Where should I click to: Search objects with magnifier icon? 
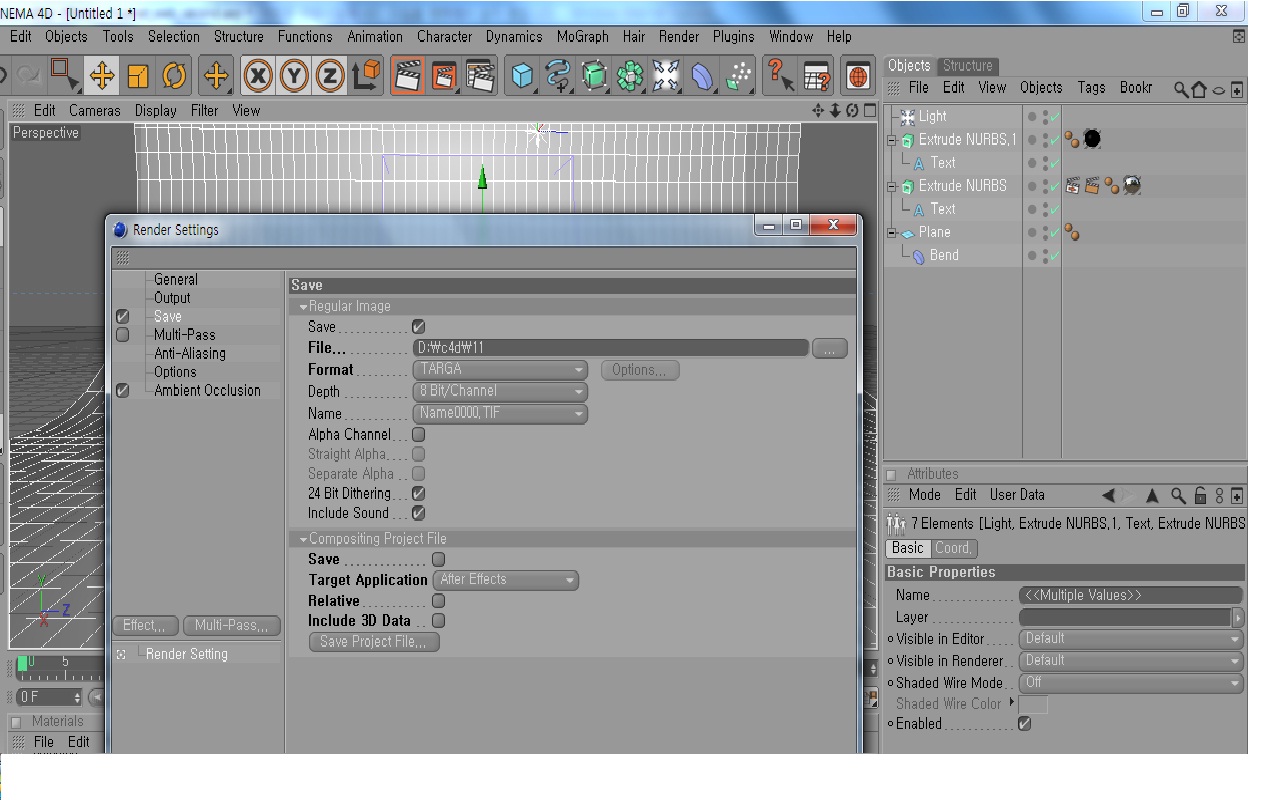pos(1182,89)
